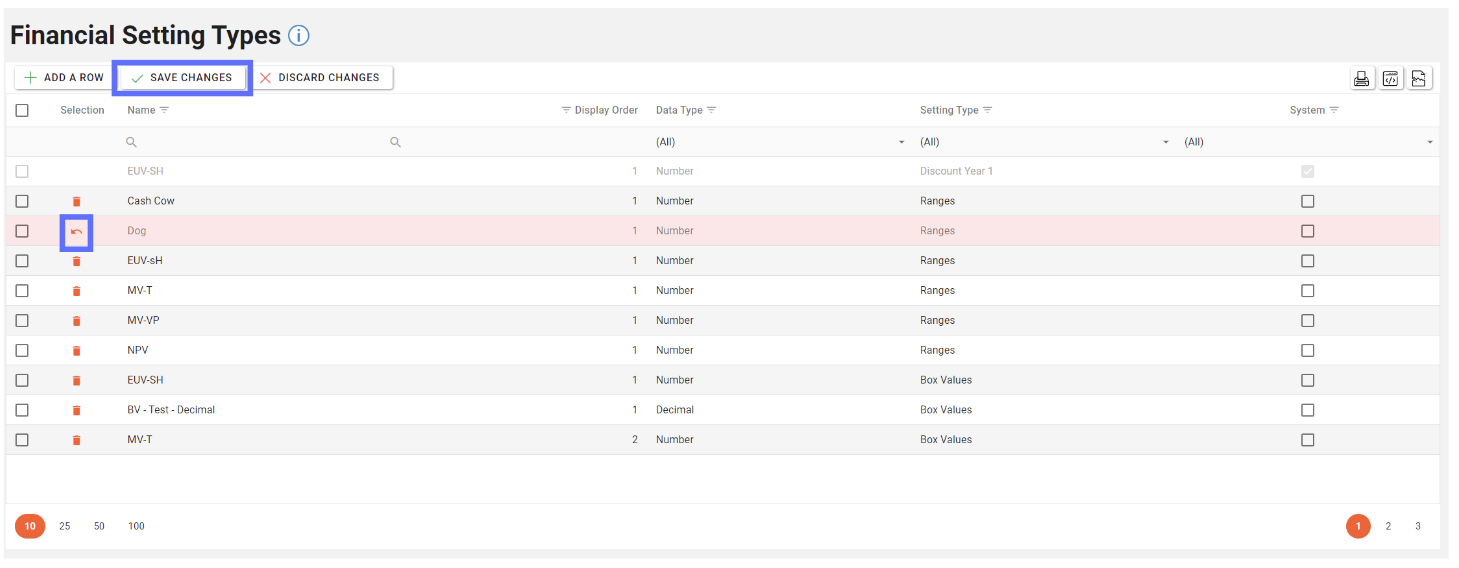Delete the BV - Test - Decimal row
Image resolution: width=1459 pixels, height=568 pixels.
[77, 411]
